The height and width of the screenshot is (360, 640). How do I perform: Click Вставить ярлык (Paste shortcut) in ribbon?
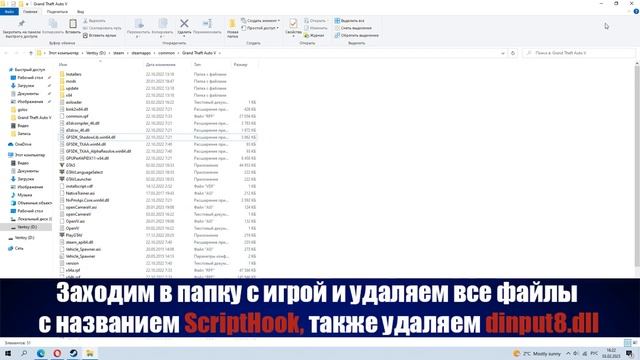coord(100,36)
